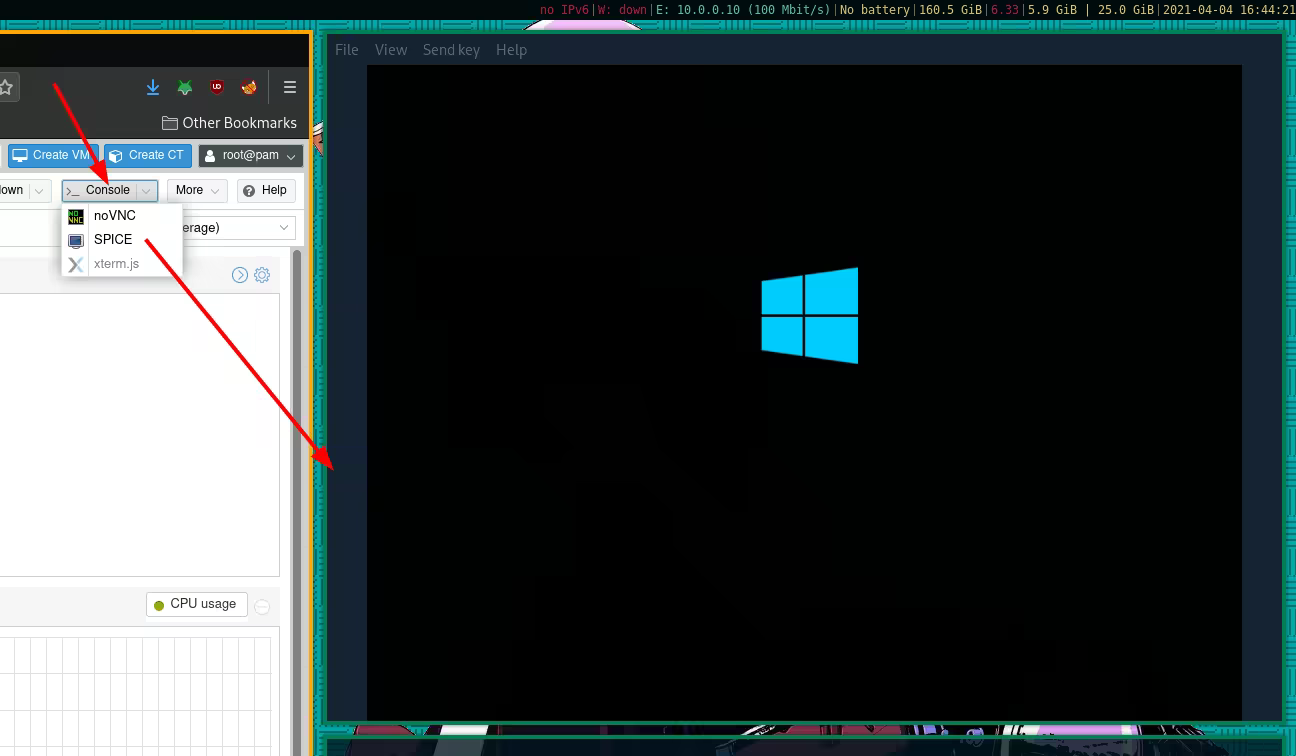Click the battery status in status bar

pos(875,10)
